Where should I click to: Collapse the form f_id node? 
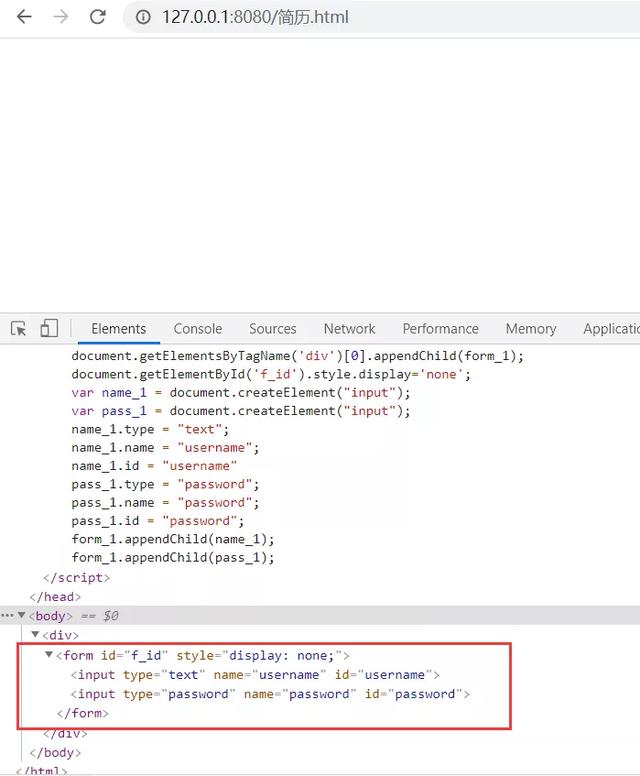click(49, 655)
